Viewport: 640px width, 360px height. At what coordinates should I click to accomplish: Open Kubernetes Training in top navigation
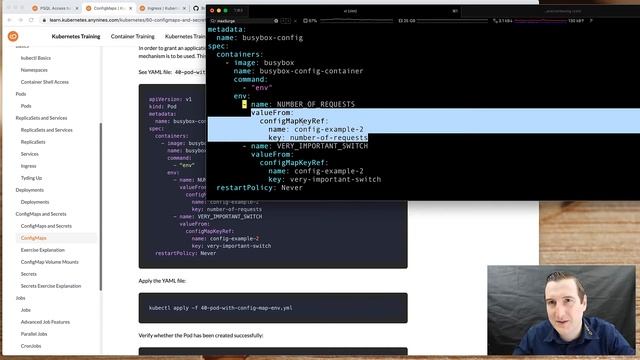click(x=76, y=36)
